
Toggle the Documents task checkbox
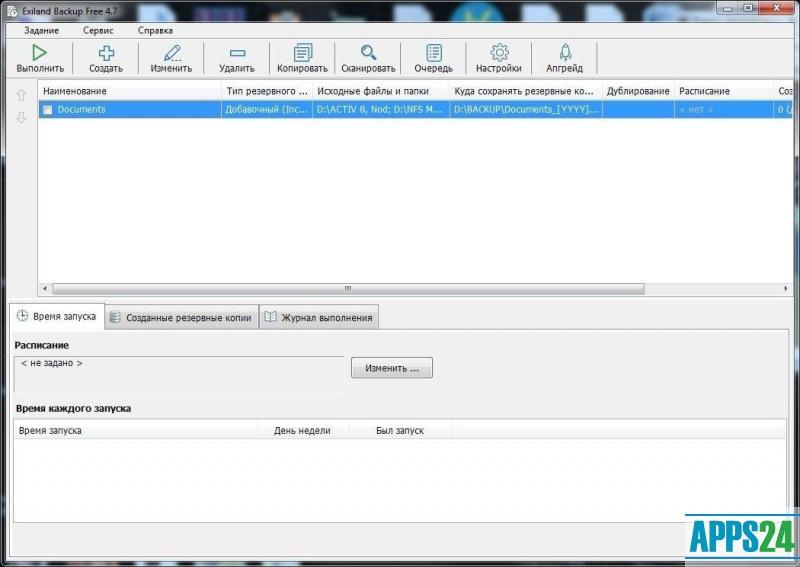pyautogui.click(x=47, y=109)
